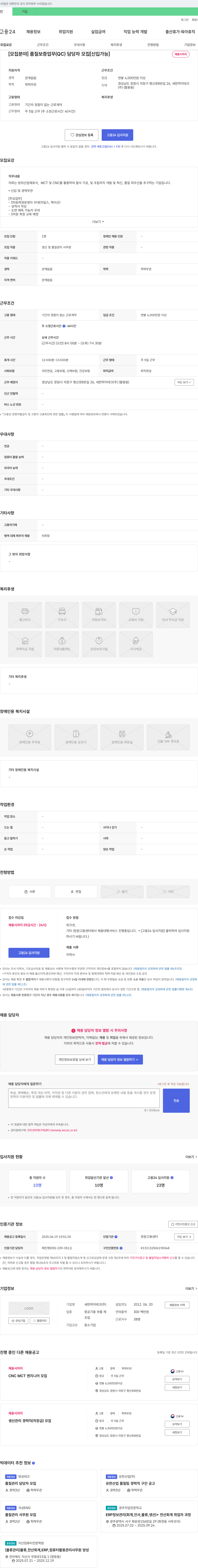Click the company 관심기업 button

(x=18, y=1321)
